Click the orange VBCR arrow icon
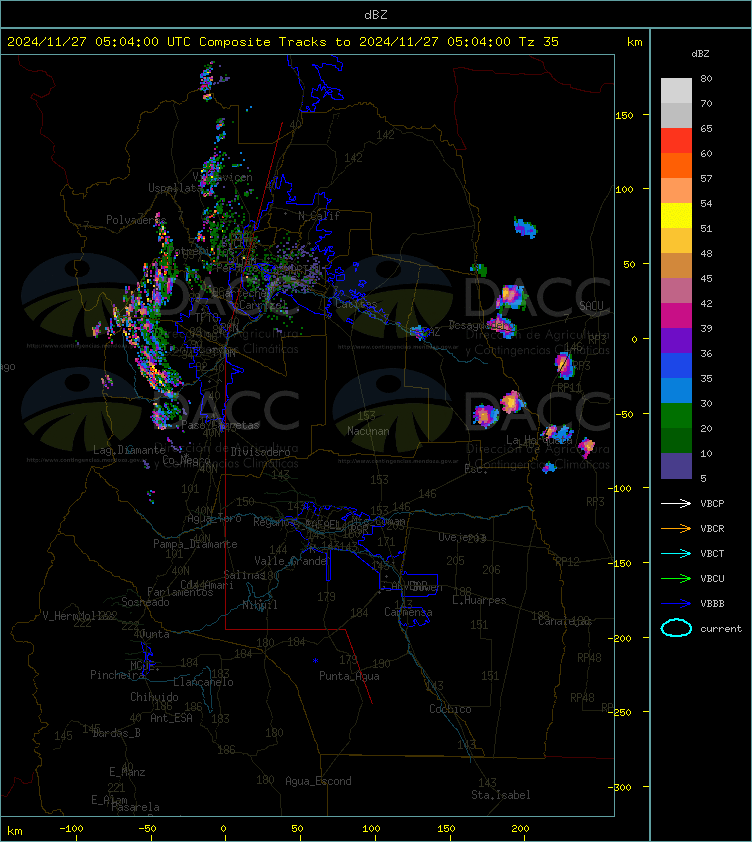This screenshot has height=842, width=752. coord(676,528)
